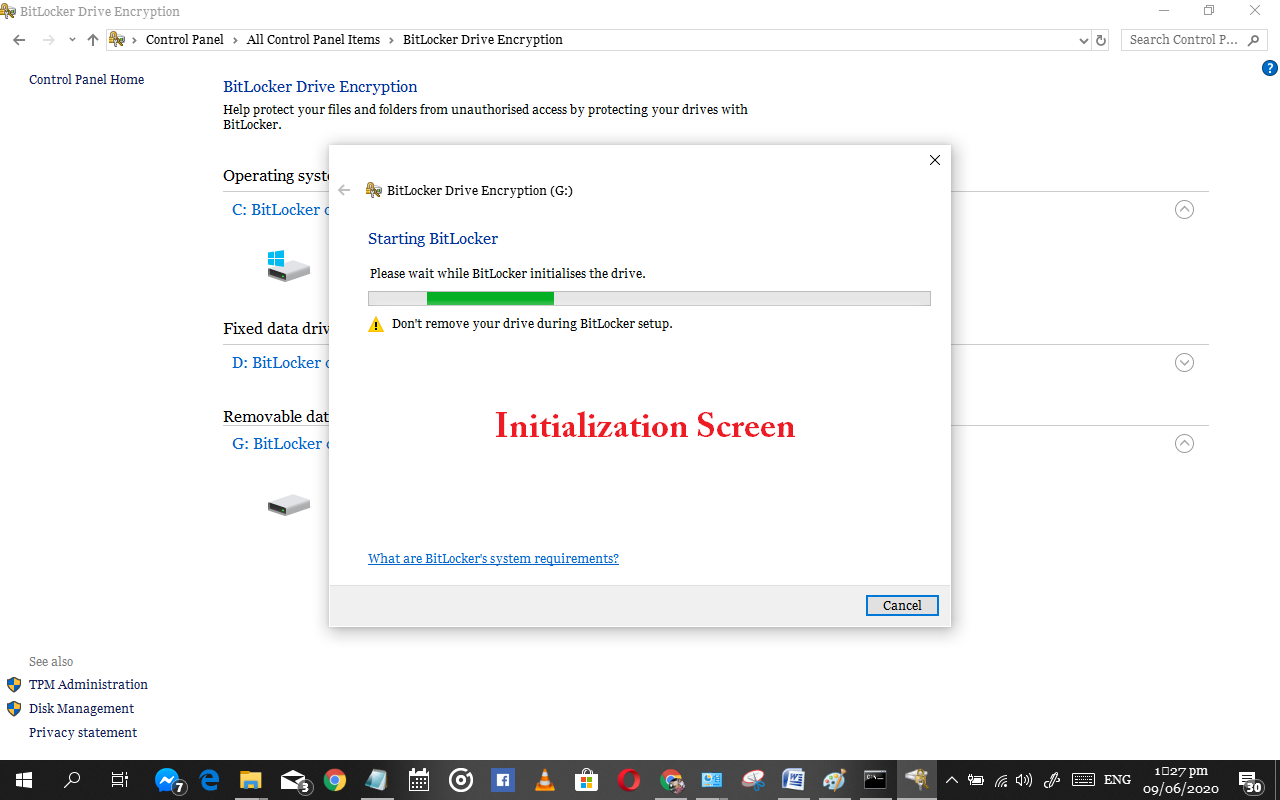Viewport: 1280px width, 800px height.
Task: Click inside the Search Control Panel box
Action: tap(1185, 39)
